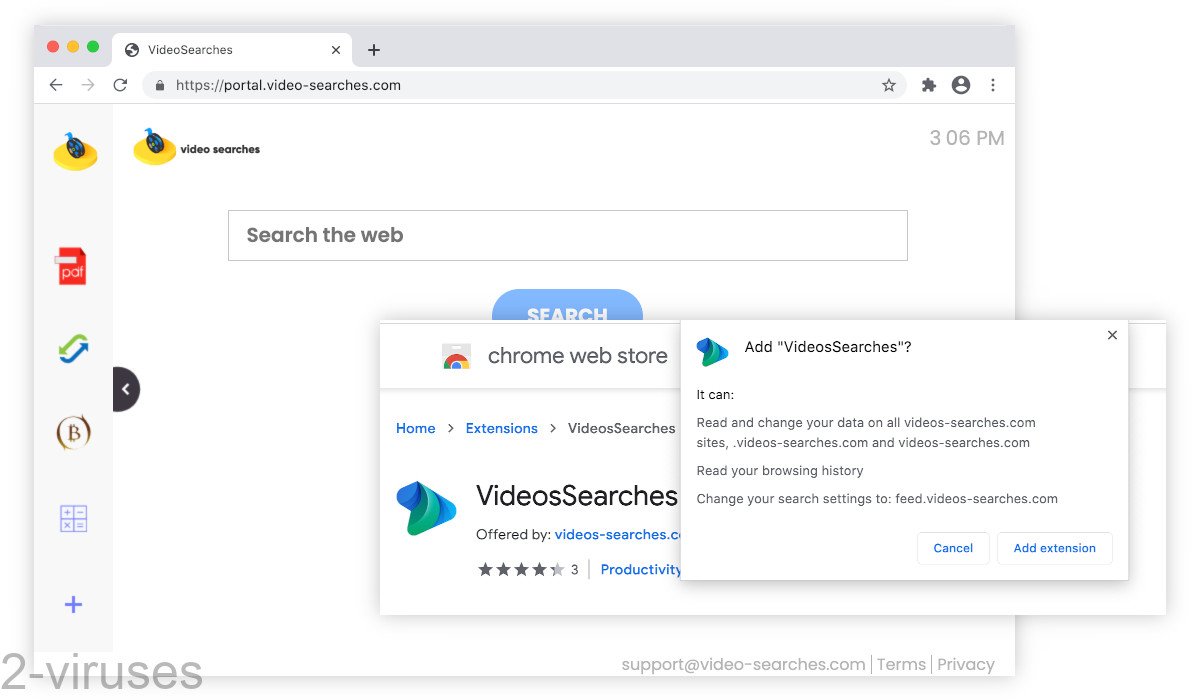Click the Bitcoin sidebar icon
Image resolution: width=1200 pixels, height=700 pixels.
(73, 432)
